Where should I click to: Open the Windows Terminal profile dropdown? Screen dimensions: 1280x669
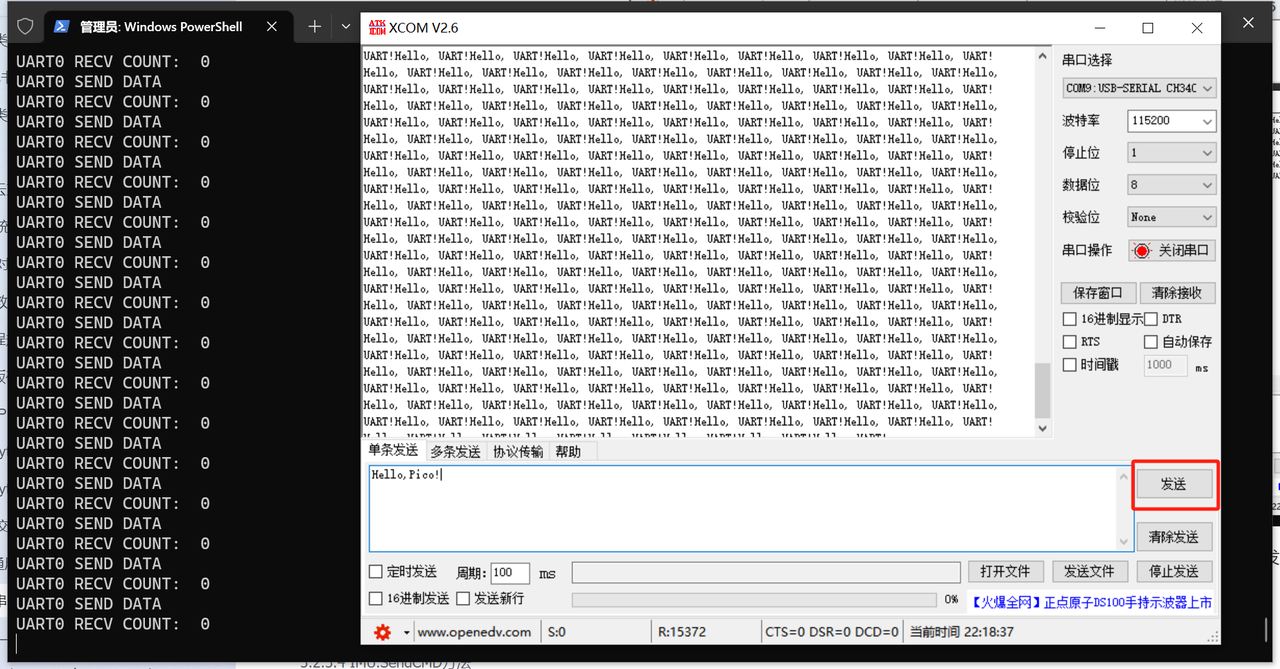click(x=345, y=27)
